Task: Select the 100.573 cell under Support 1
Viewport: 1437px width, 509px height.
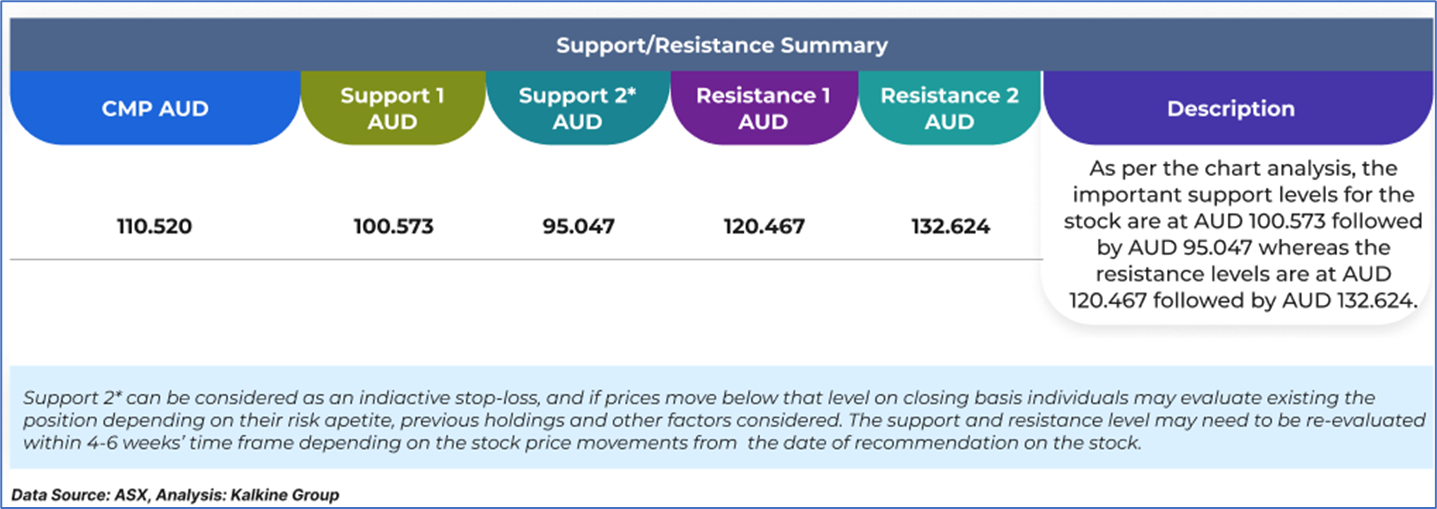Action: pyautogui.click(x=393, y=227)
